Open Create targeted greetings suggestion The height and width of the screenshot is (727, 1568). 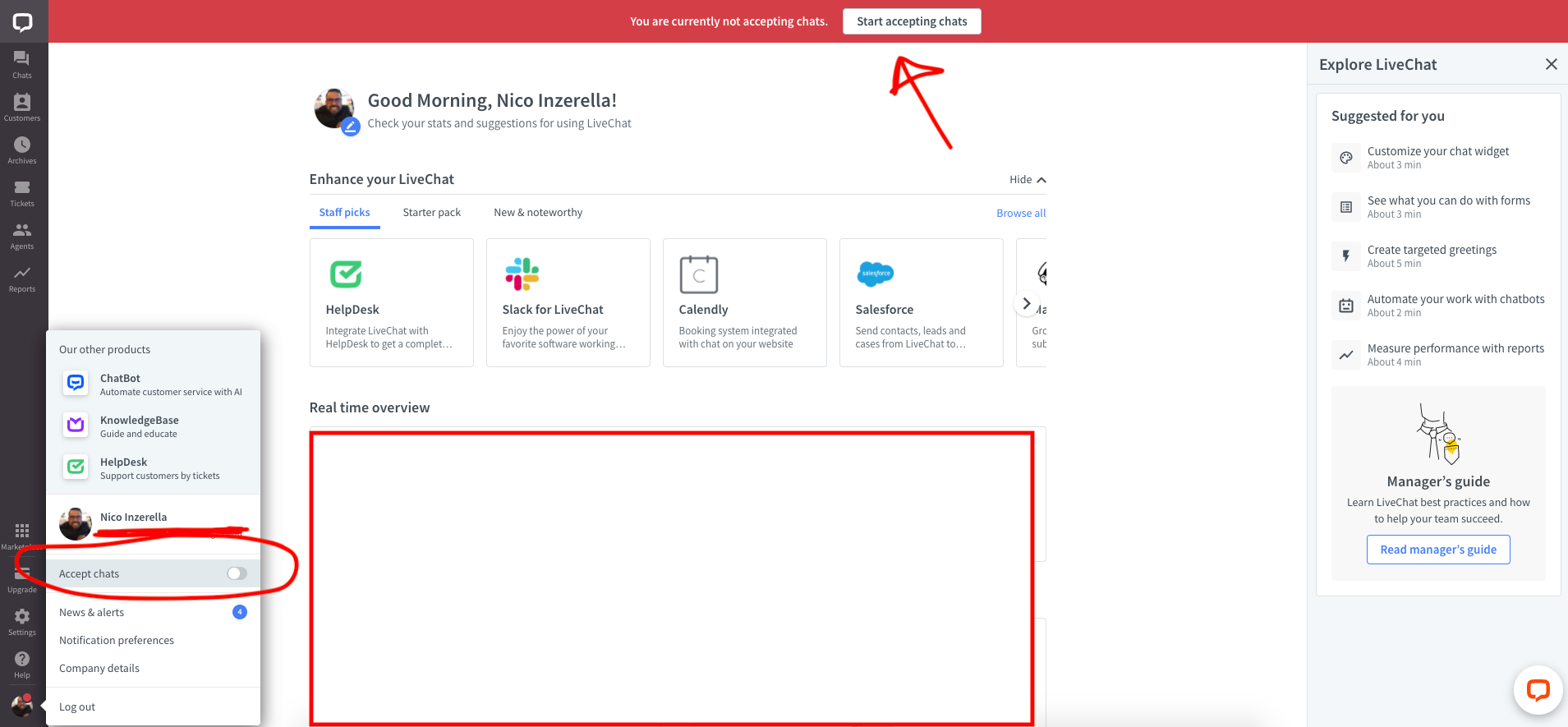click(1438, 256)
